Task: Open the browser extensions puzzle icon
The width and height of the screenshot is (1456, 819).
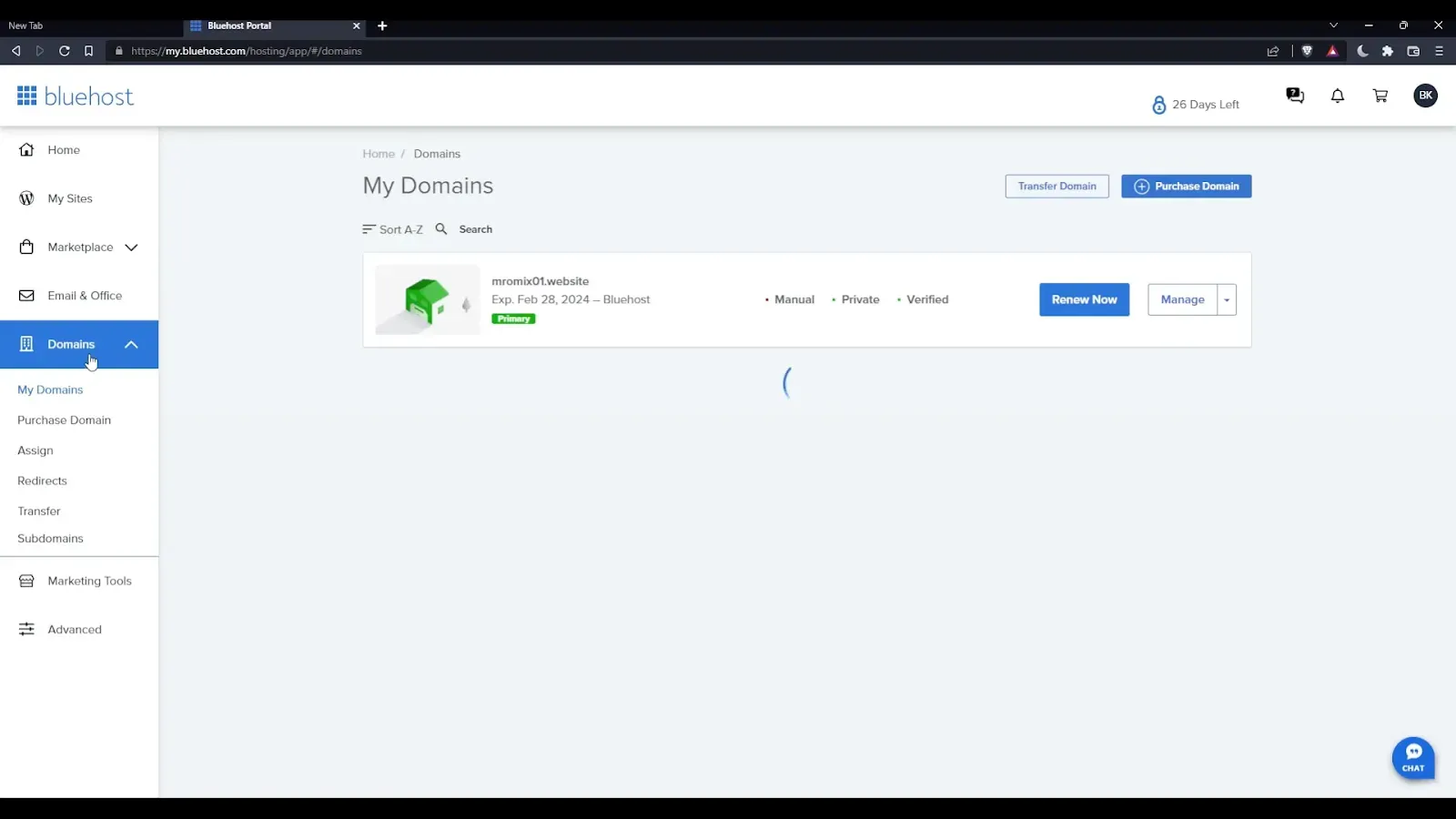Action: pyautogui.click(x=1388, y=51)
